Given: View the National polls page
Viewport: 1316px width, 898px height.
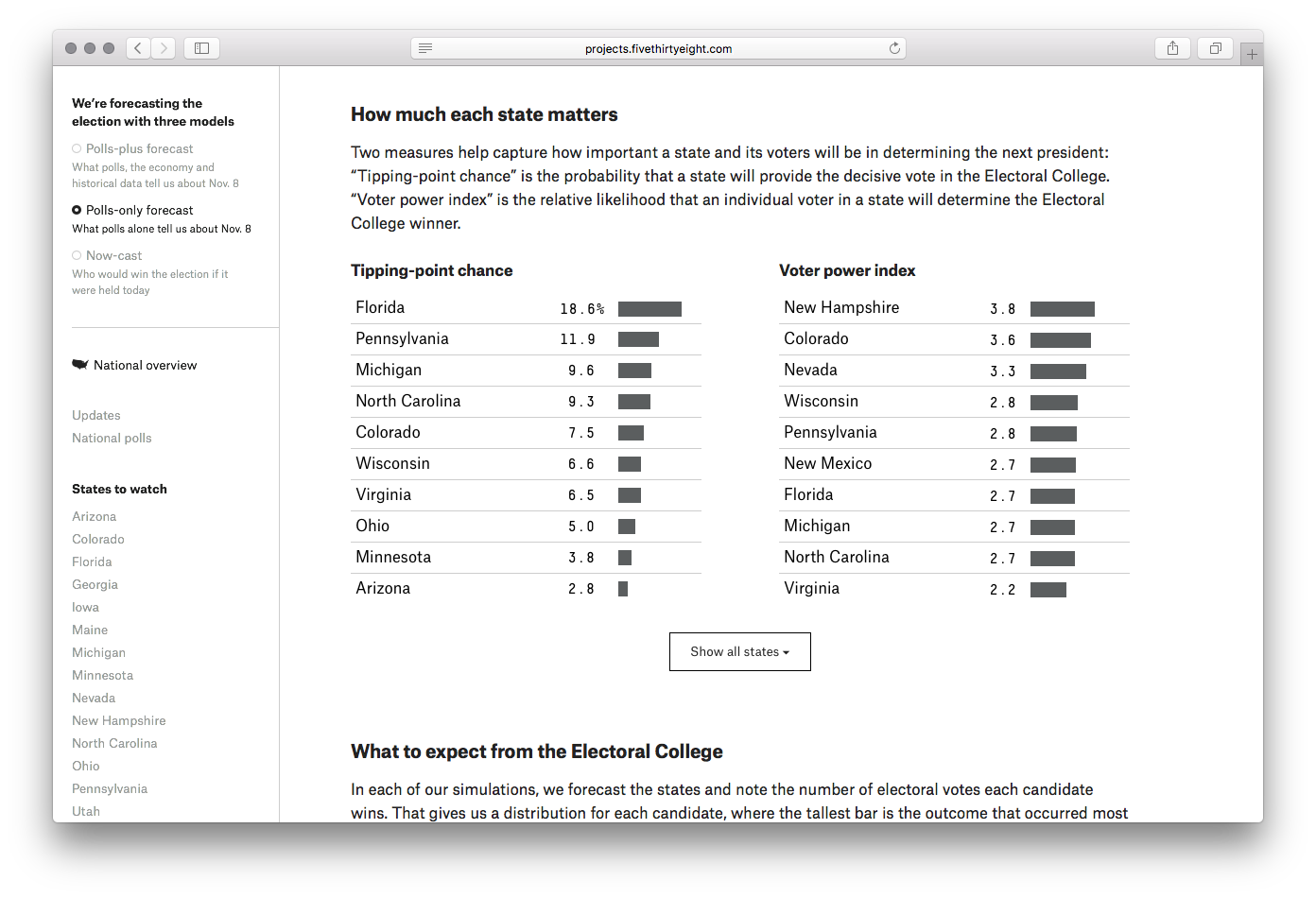Looking at the screenshot, I should pyautogui.click(x=112, y=438).
